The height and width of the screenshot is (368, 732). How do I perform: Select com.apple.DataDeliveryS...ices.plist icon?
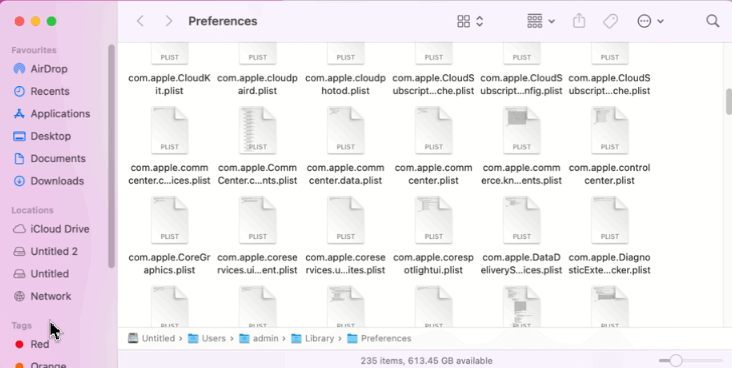521,220
